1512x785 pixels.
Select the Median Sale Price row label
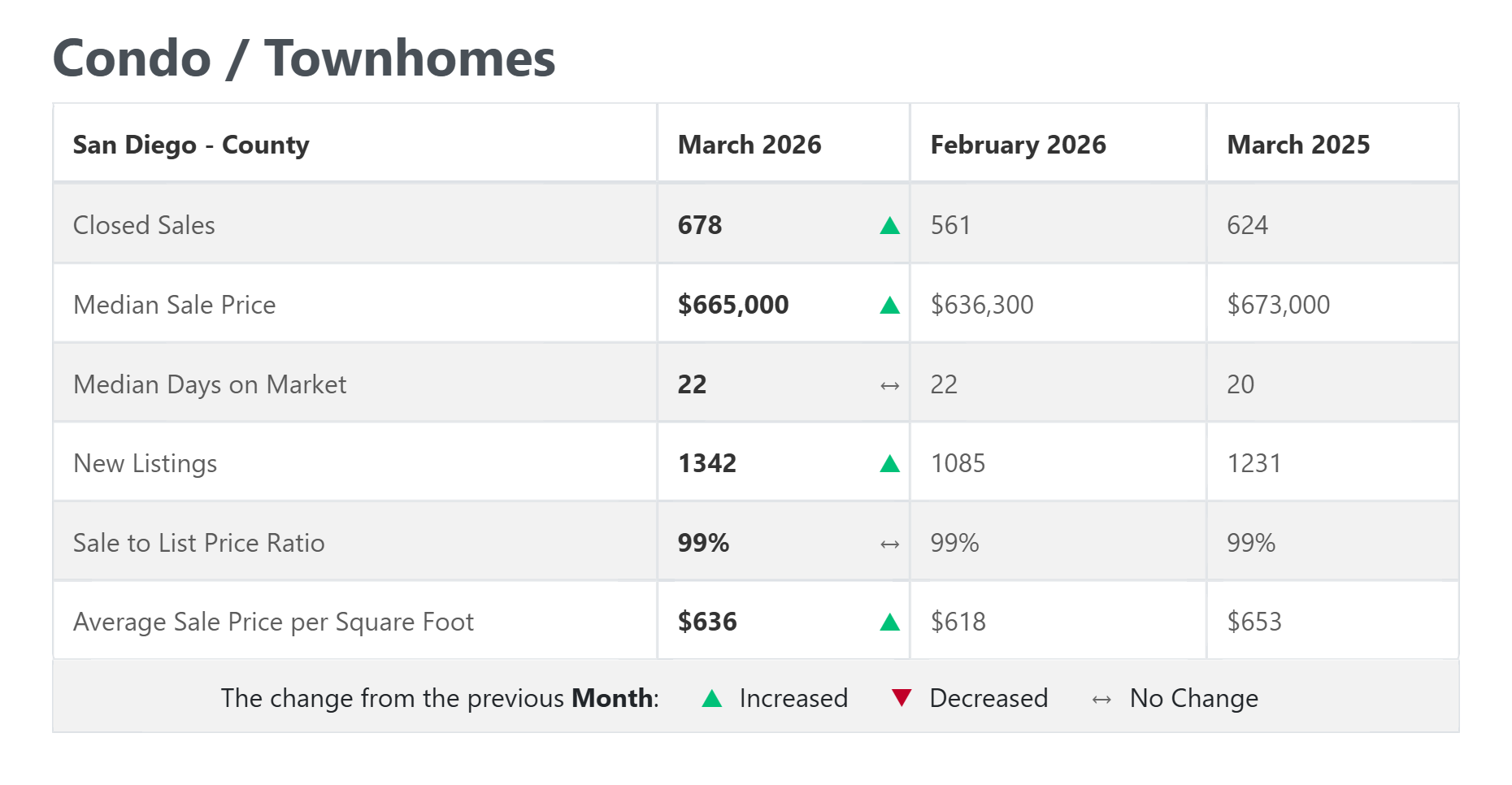[174, 305]
